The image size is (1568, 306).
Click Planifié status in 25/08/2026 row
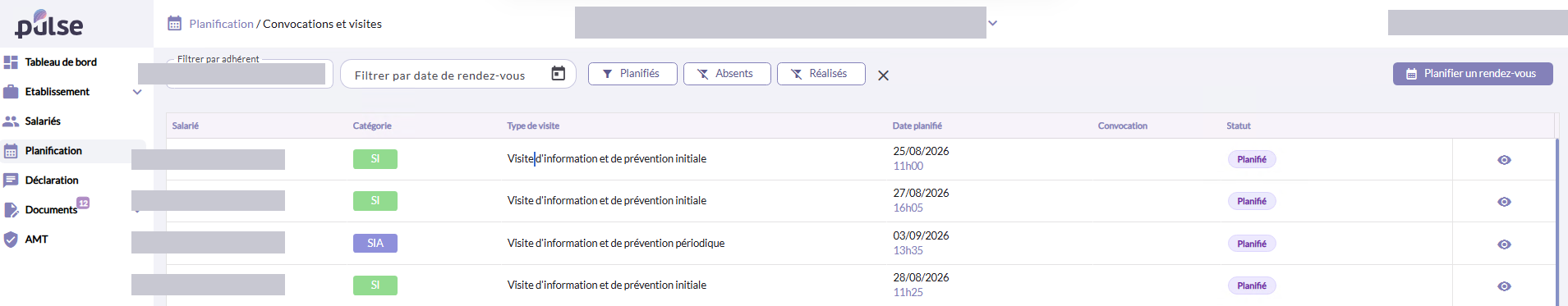1252,159
